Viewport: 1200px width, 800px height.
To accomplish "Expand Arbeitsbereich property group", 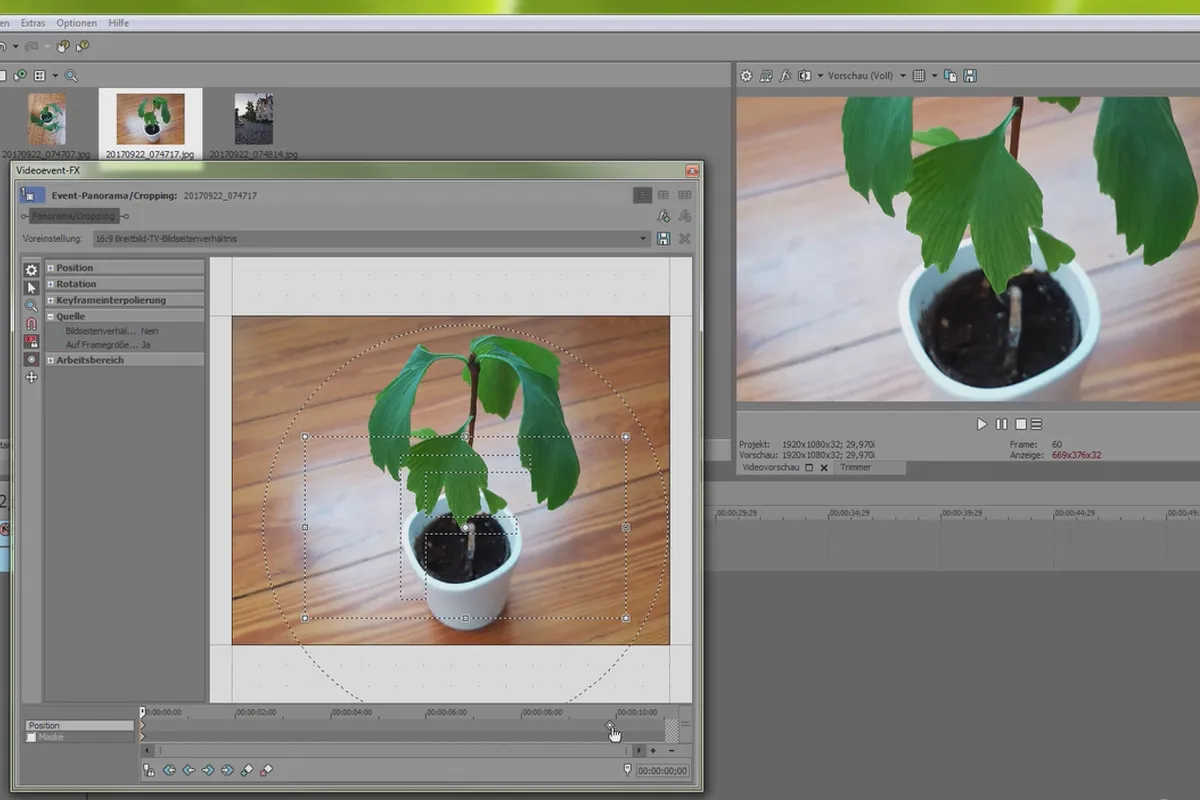I will click(x=50, y=360).
